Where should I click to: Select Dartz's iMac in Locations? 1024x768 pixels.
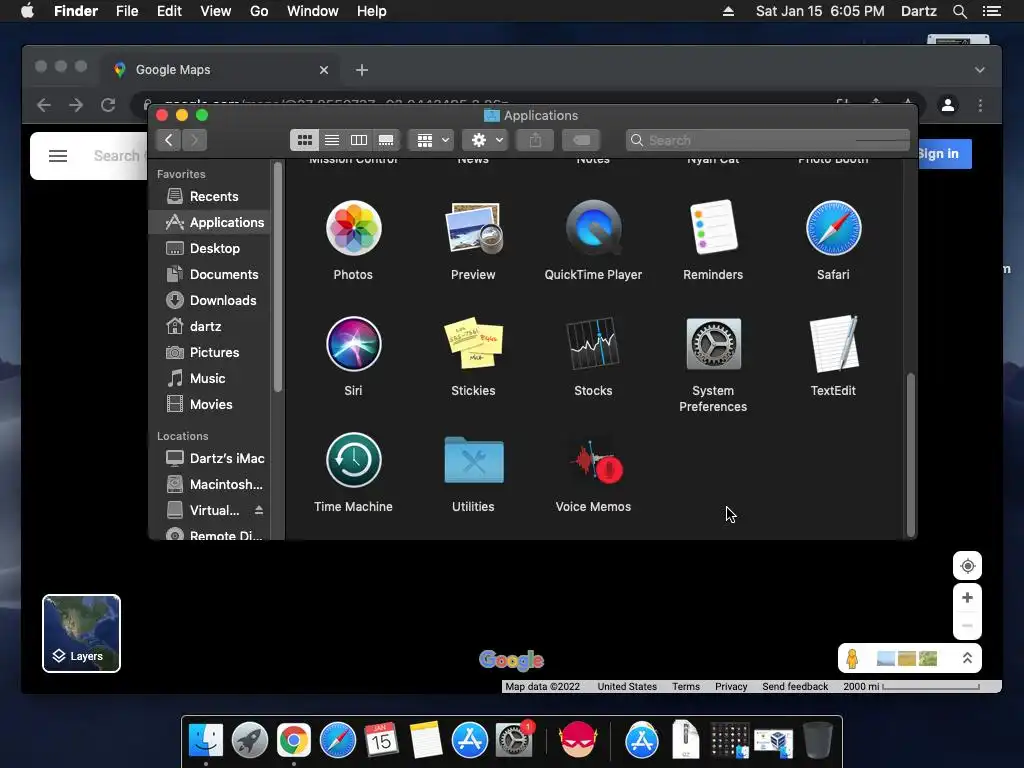[x=209, y=458]
